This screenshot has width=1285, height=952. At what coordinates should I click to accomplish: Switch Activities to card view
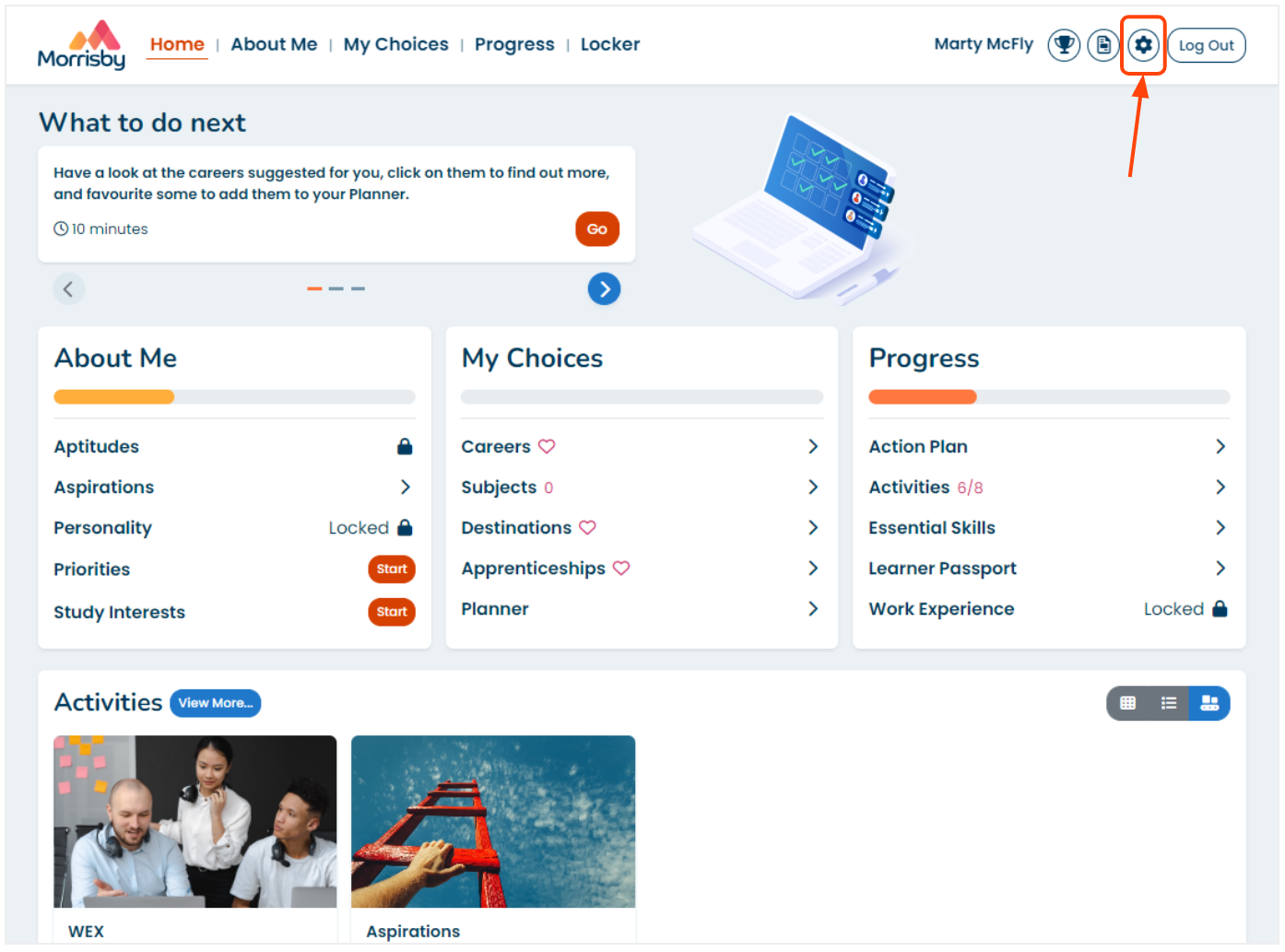(x=1209, y=703)
